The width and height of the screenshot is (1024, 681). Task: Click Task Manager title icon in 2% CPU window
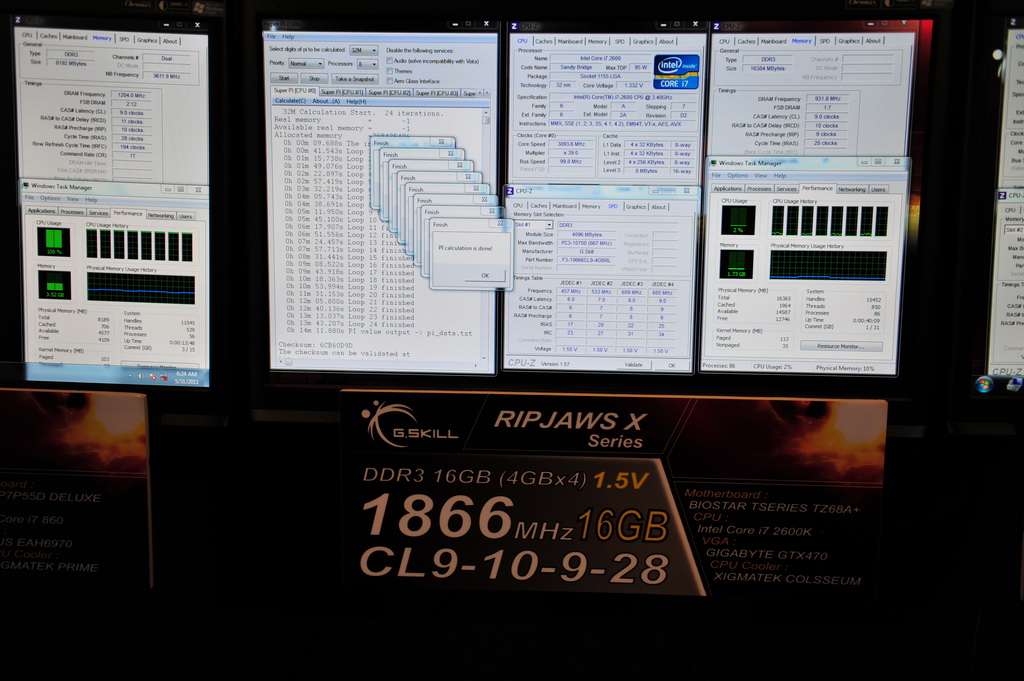(713, 163)
